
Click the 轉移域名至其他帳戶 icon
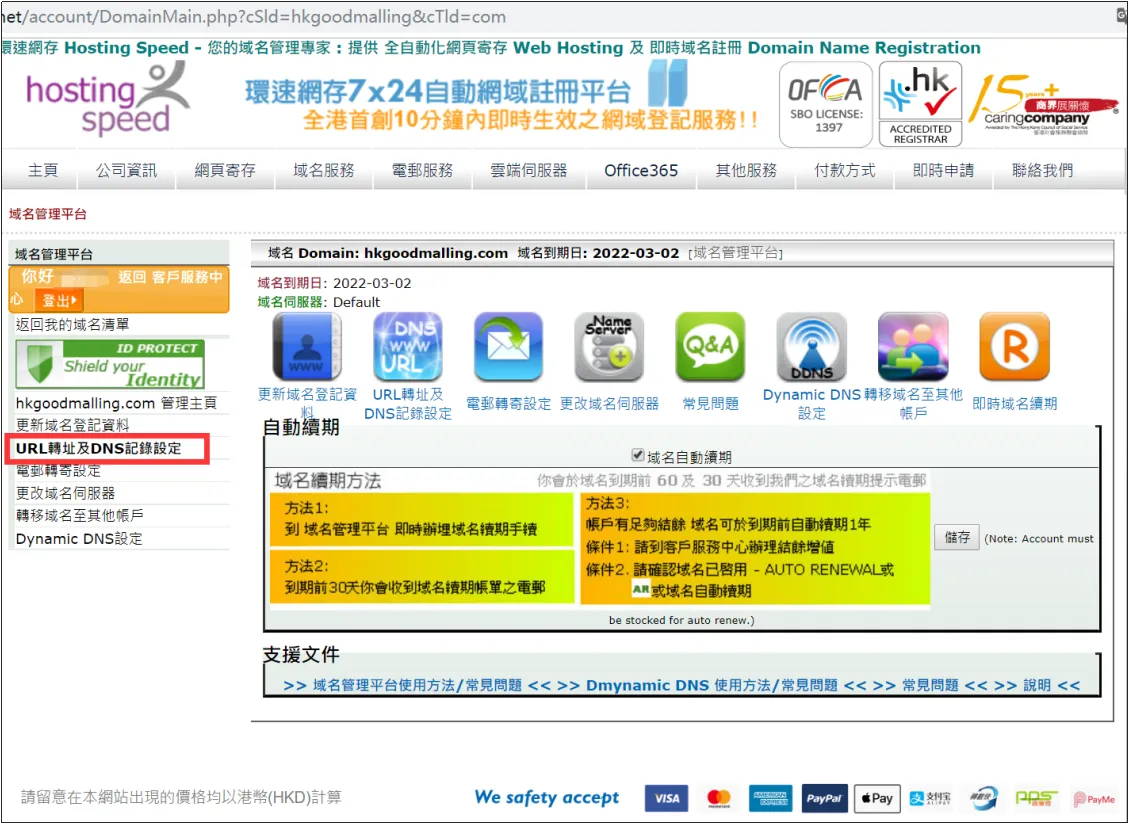(912, 347)
